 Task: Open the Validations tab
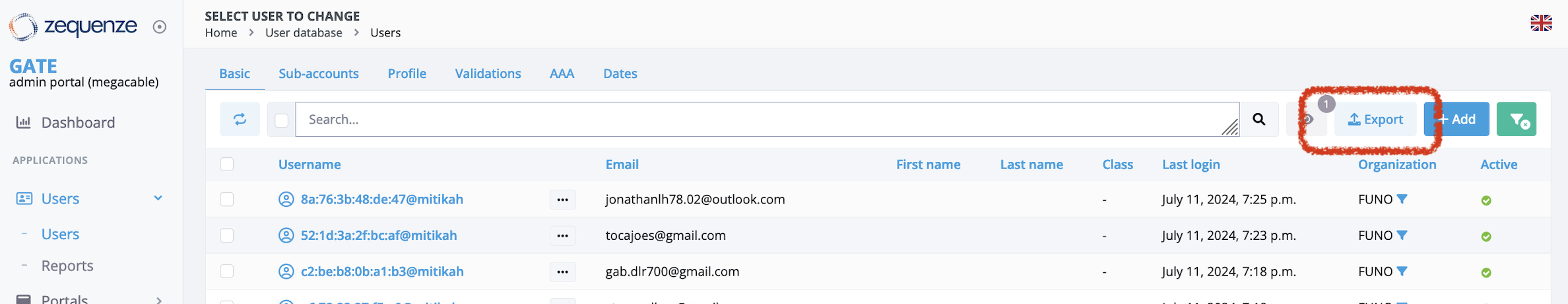tap(488, 73)
